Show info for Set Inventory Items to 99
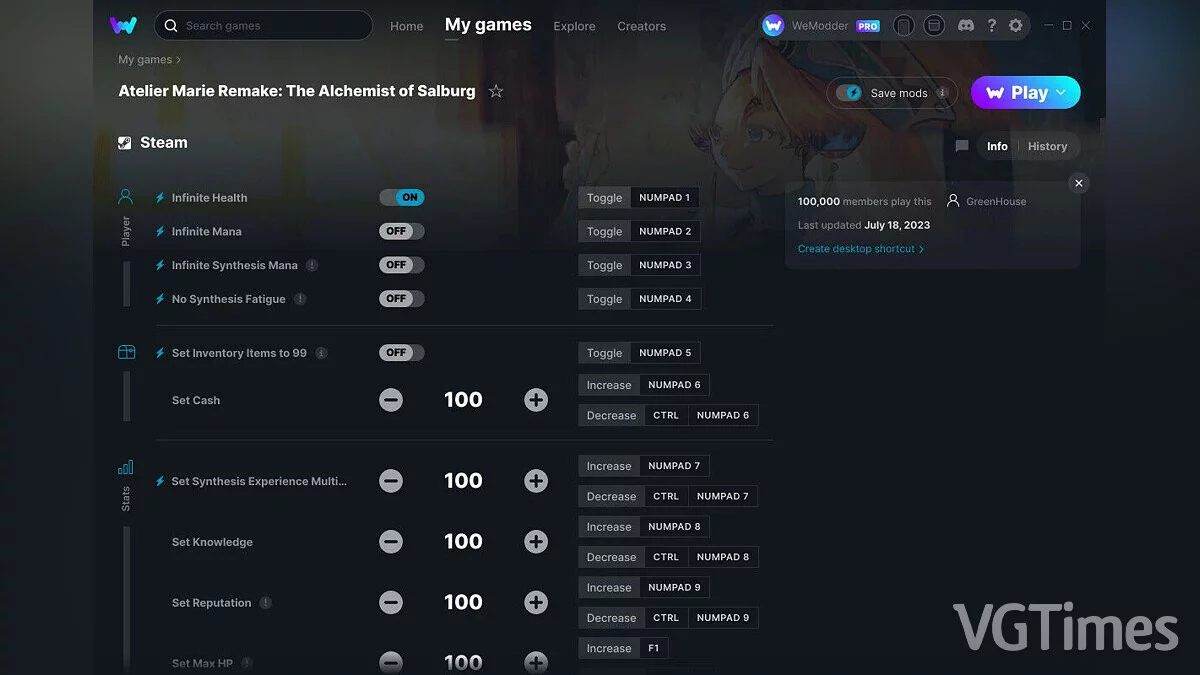This screenshot has height=675, width=1200. point(321,353)
